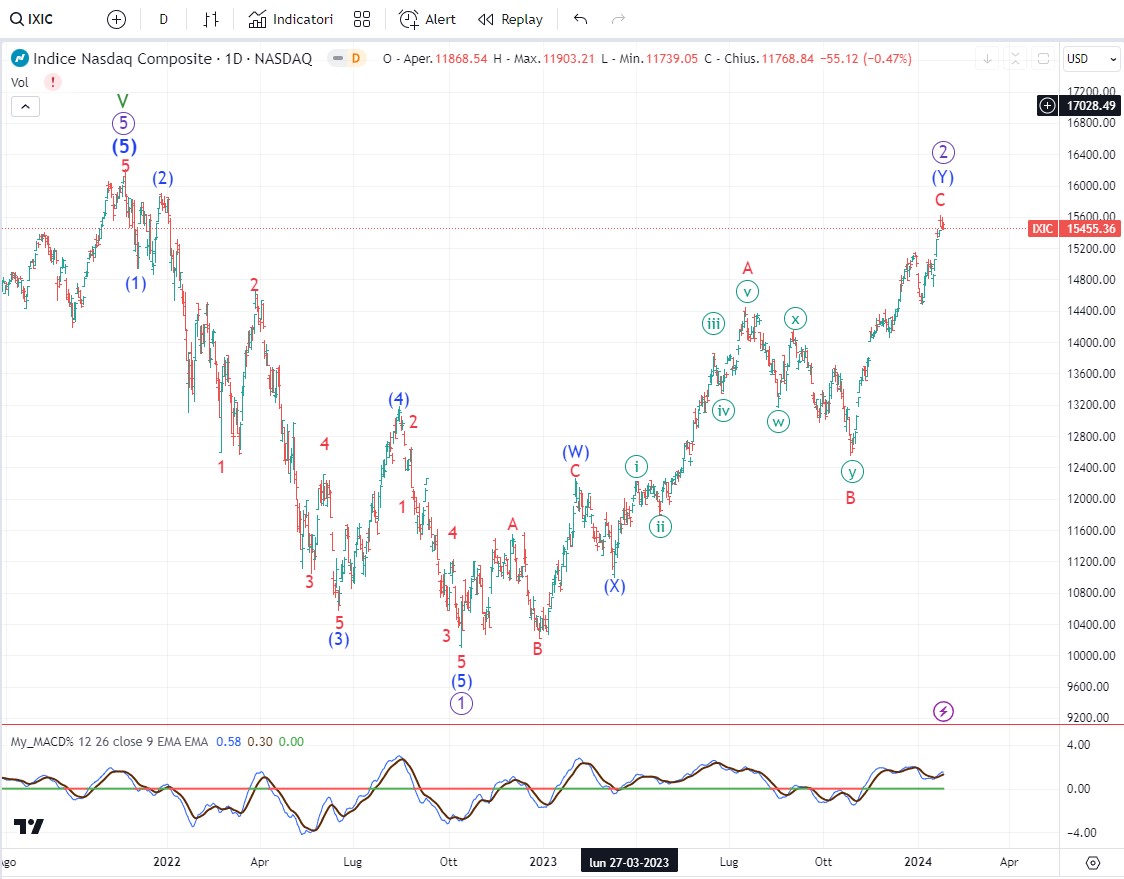The width and height of the screenshot is (1124, 879).
Task: Click the low value 11739.05
Action: click(x=672, y=59)
